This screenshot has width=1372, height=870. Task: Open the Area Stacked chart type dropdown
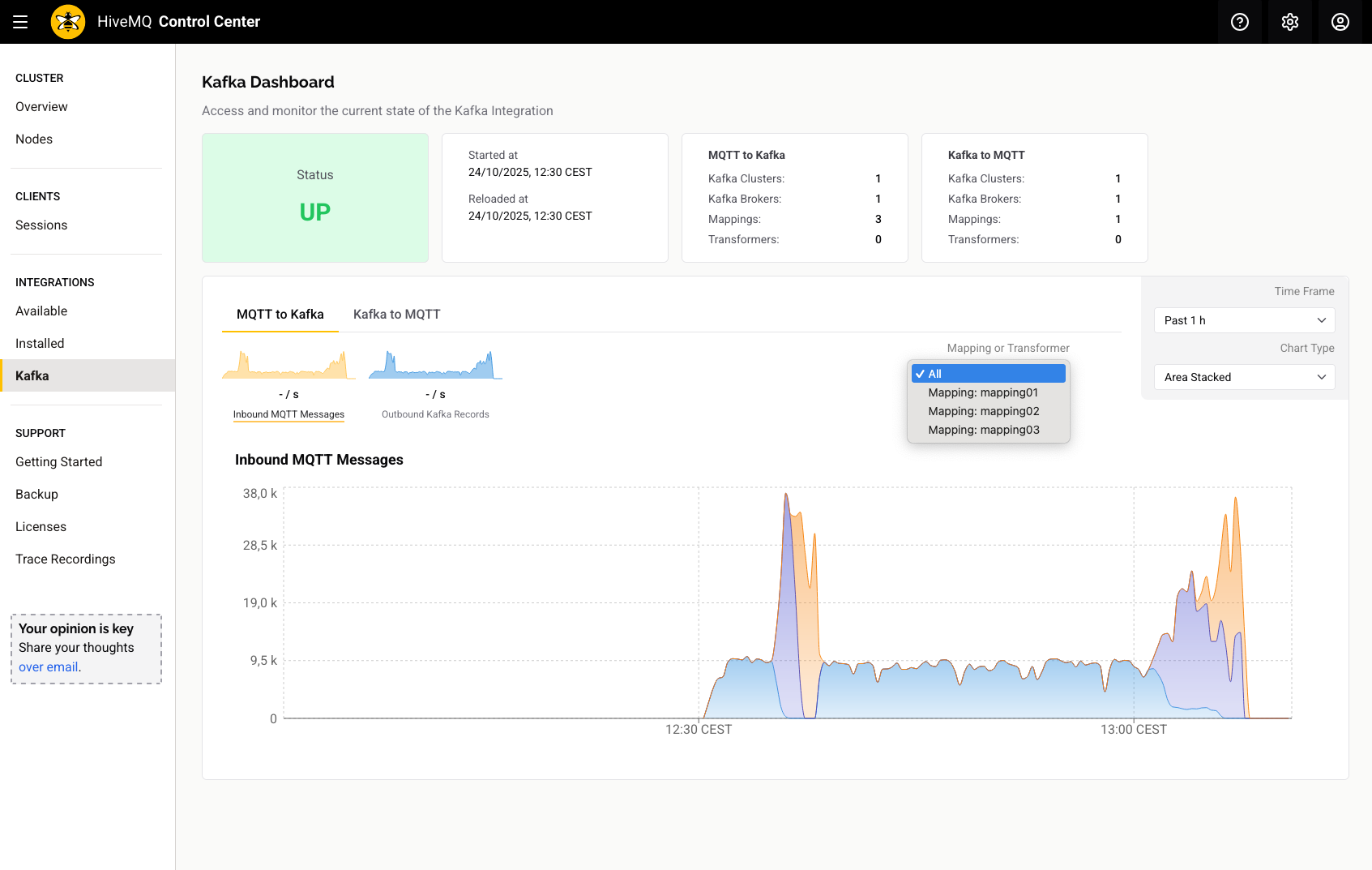[x=1244, y=377]
